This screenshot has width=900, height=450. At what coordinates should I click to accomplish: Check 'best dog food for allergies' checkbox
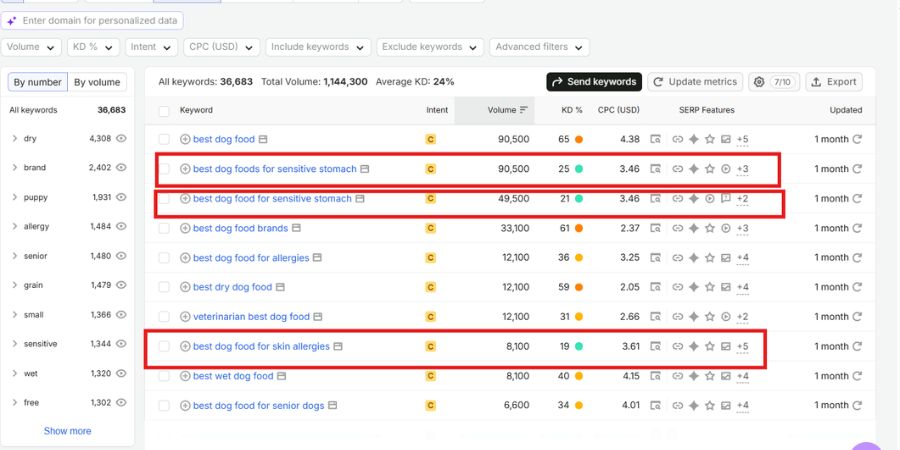click(164, 258)
